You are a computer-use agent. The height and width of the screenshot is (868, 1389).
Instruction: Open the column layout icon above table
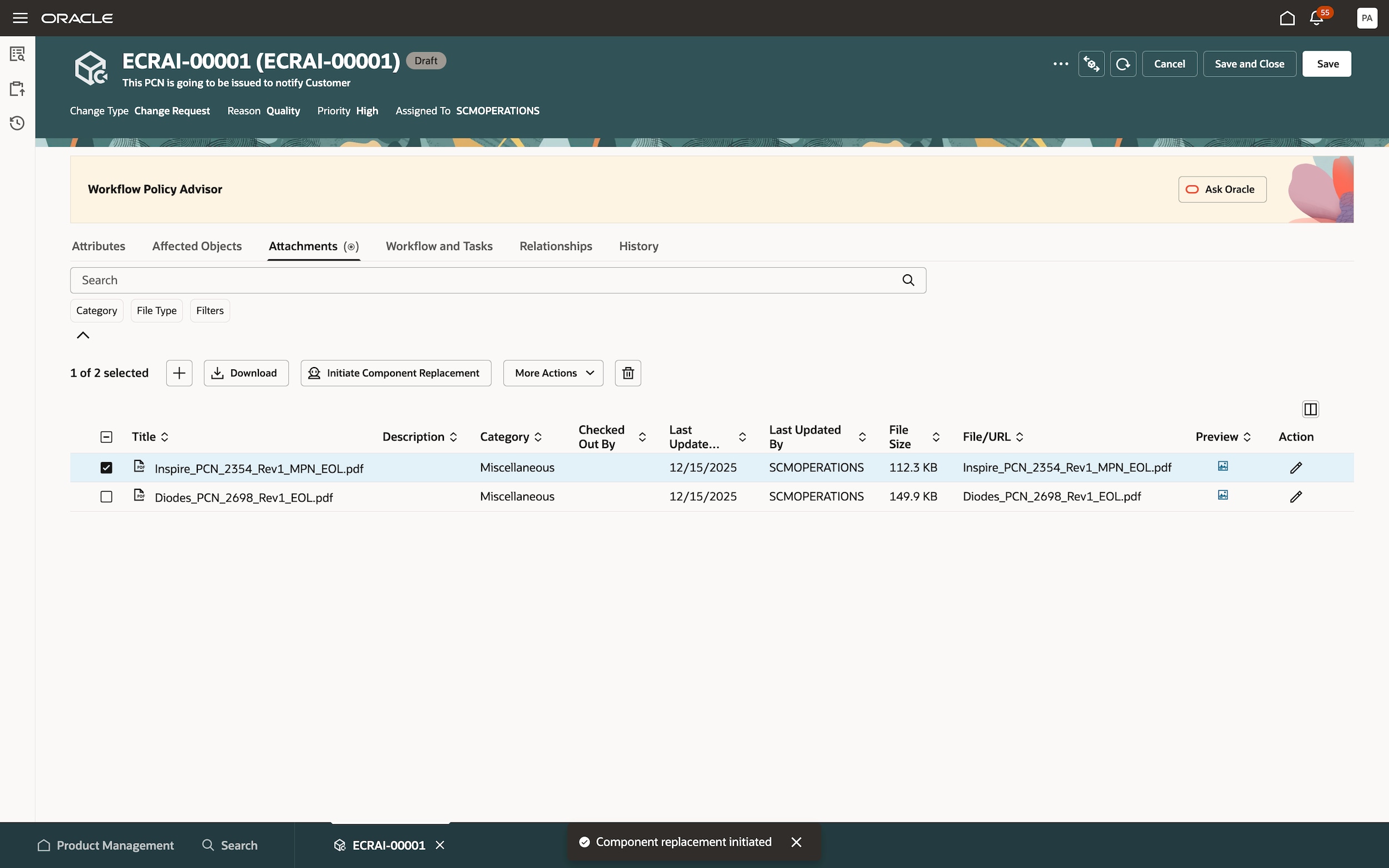[1310, 409]
